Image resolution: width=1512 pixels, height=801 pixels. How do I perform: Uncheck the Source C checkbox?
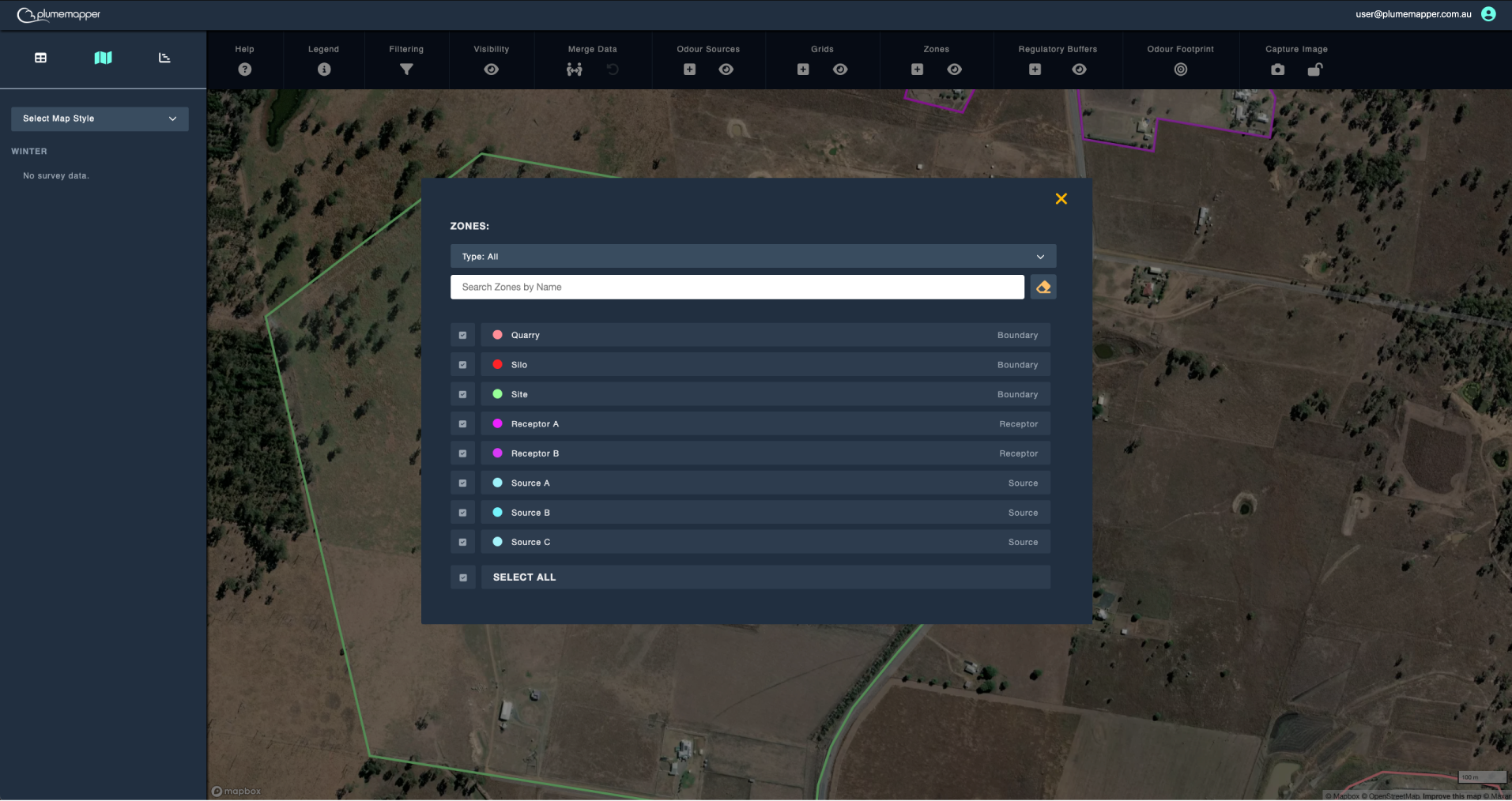tap(463, 542)
